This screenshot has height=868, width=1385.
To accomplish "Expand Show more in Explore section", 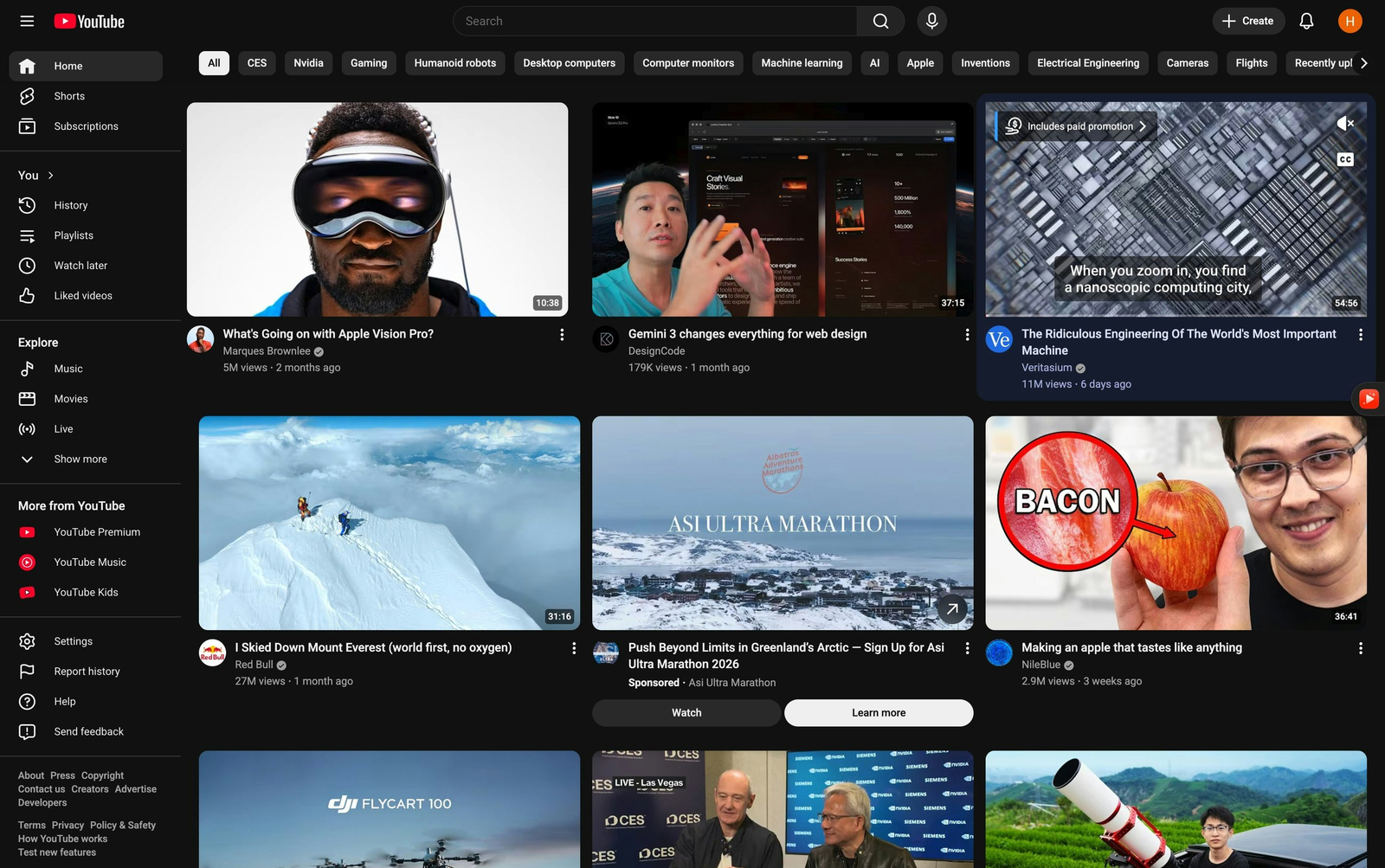I will pyautogui.click(x=81, y=460).
